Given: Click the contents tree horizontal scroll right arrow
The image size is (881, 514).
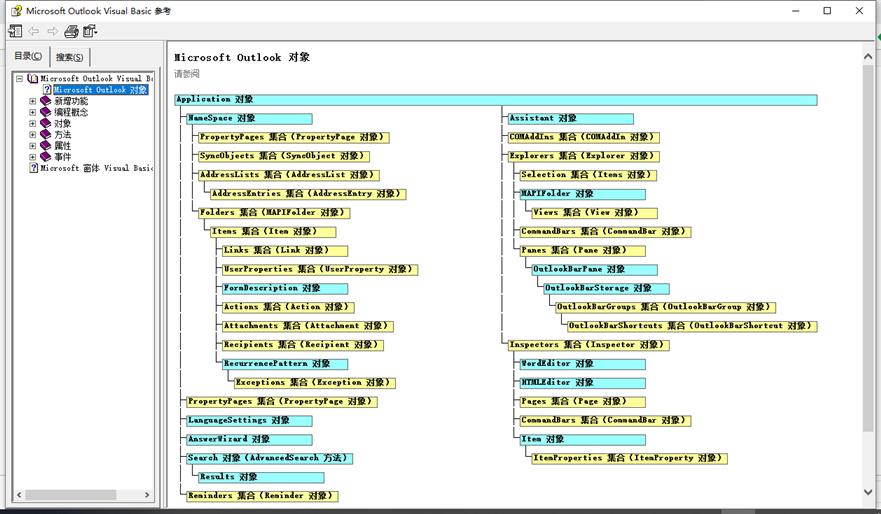Looking at the screenshot, I should point(147,495).
